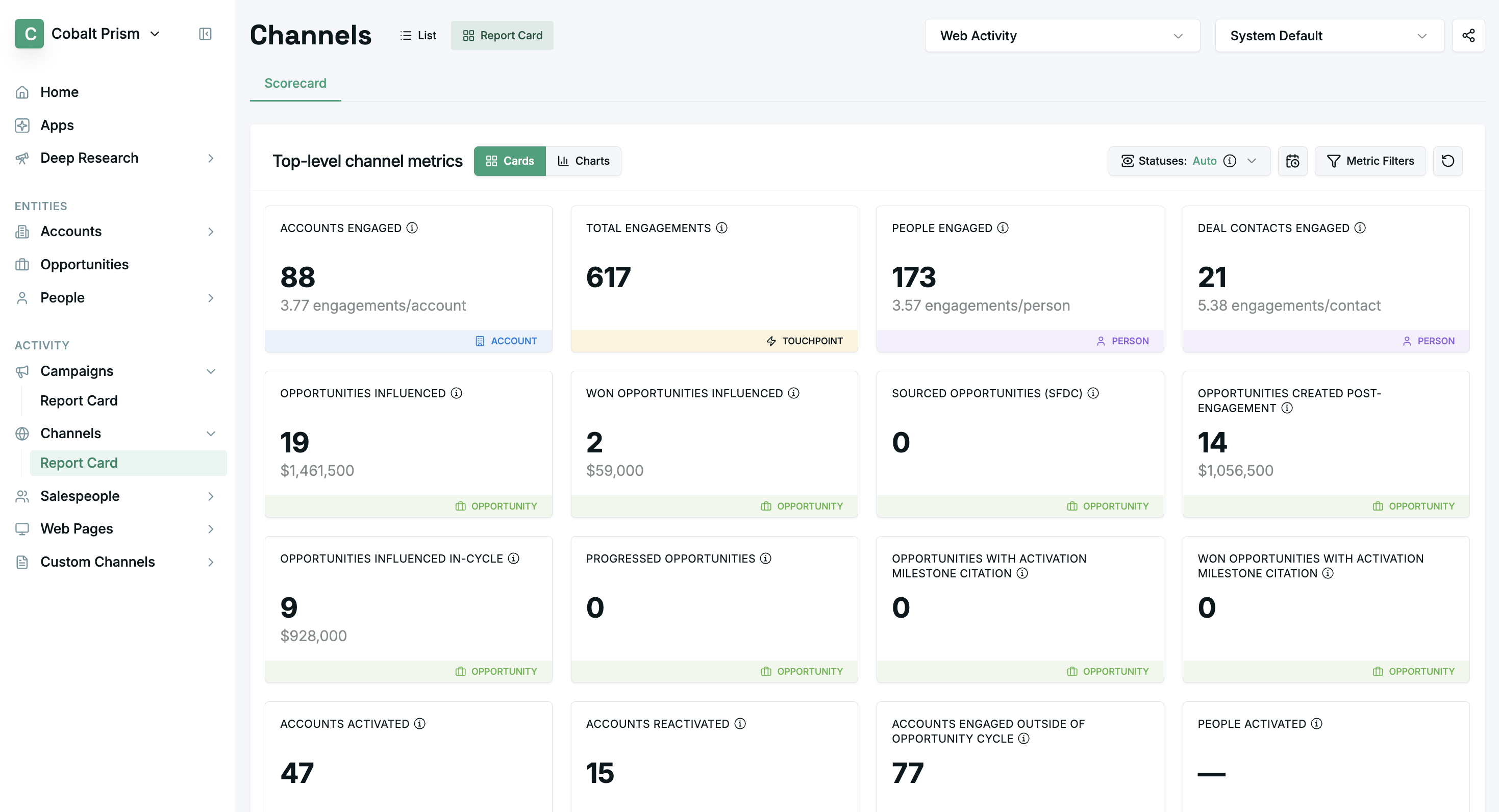This screenshot has width=1499, height=812.
Task: Select the Cards view toggle
Action: [510, 161]
